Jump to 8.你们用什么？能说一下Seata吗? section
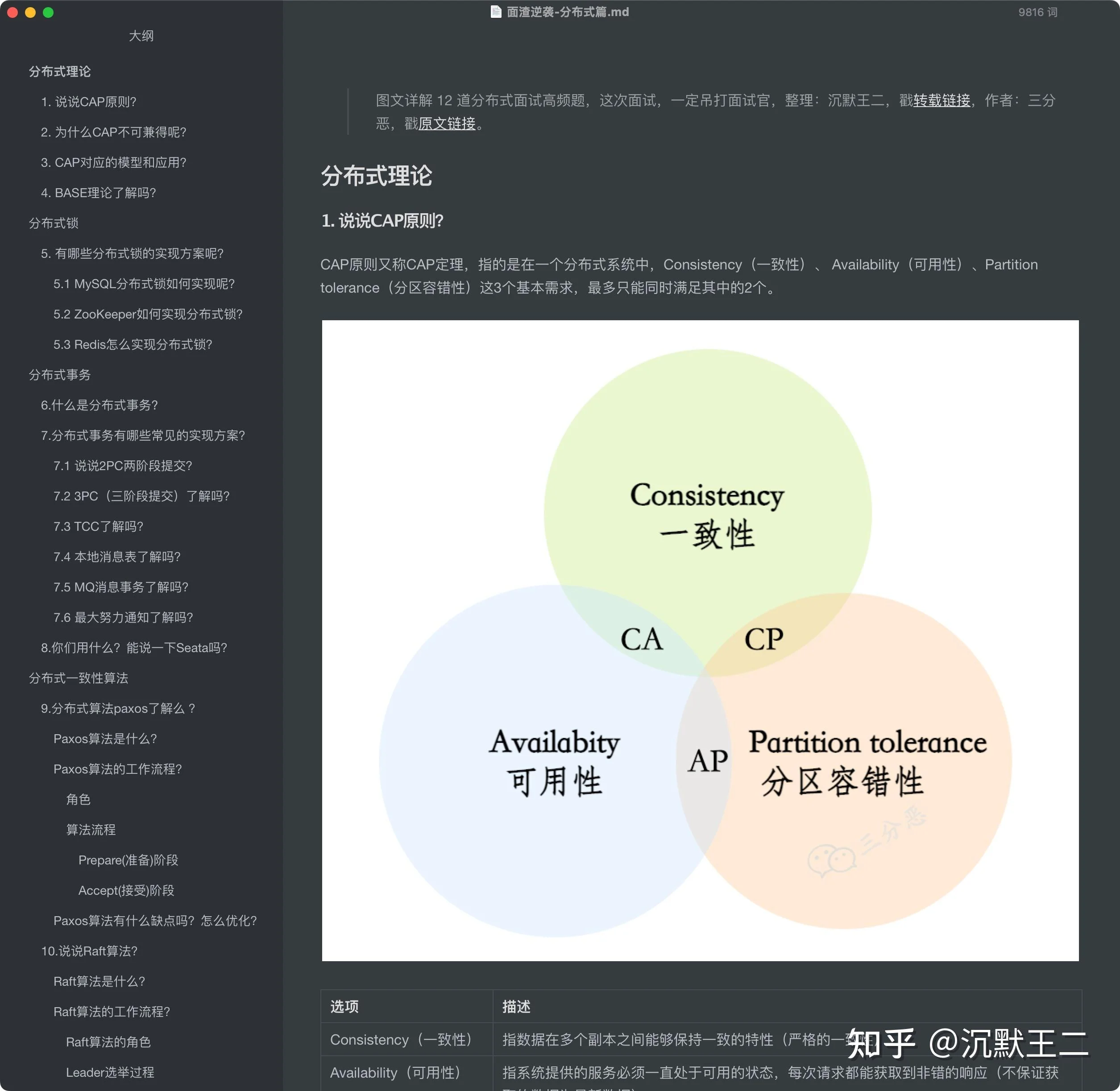The width and height of the screenshot is (1120, 1091). 134,648
